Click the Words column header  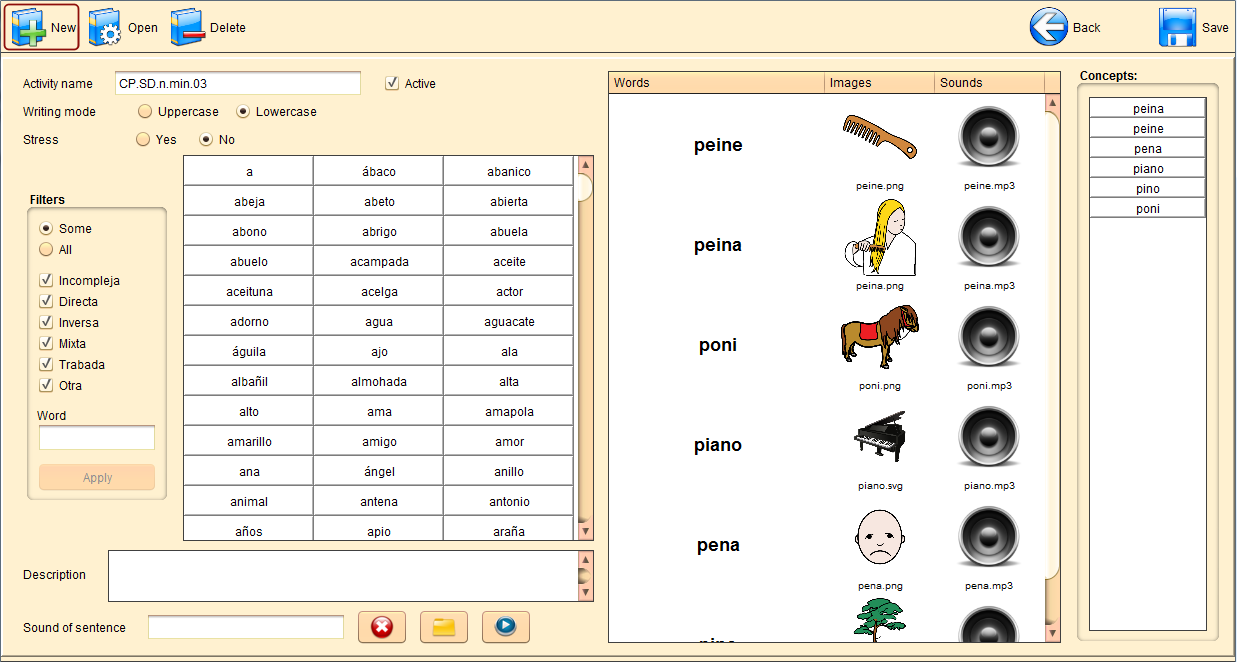[x=716, y=83]
